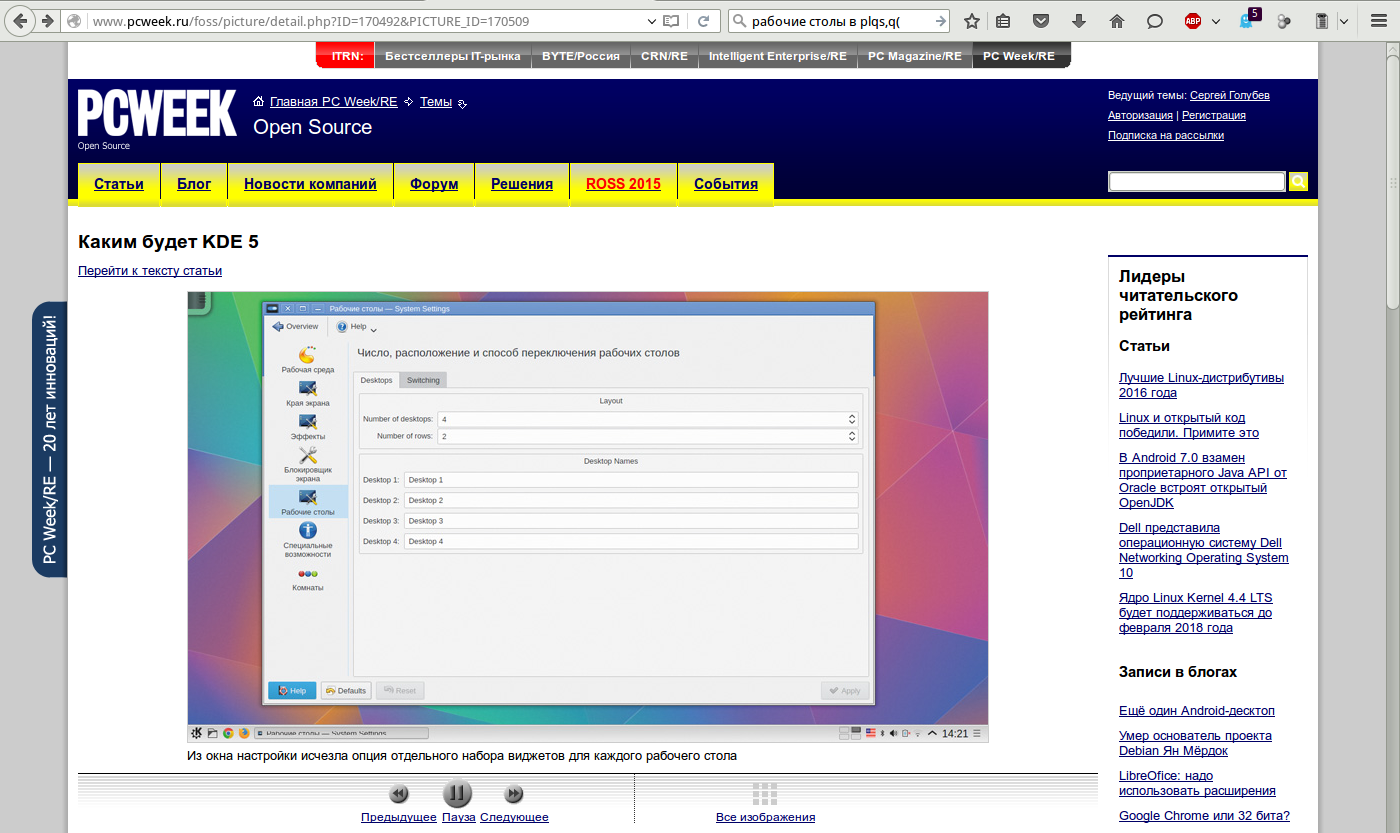Show site identity info via globe icon
Screen dimensions: 1400x833
74,21
